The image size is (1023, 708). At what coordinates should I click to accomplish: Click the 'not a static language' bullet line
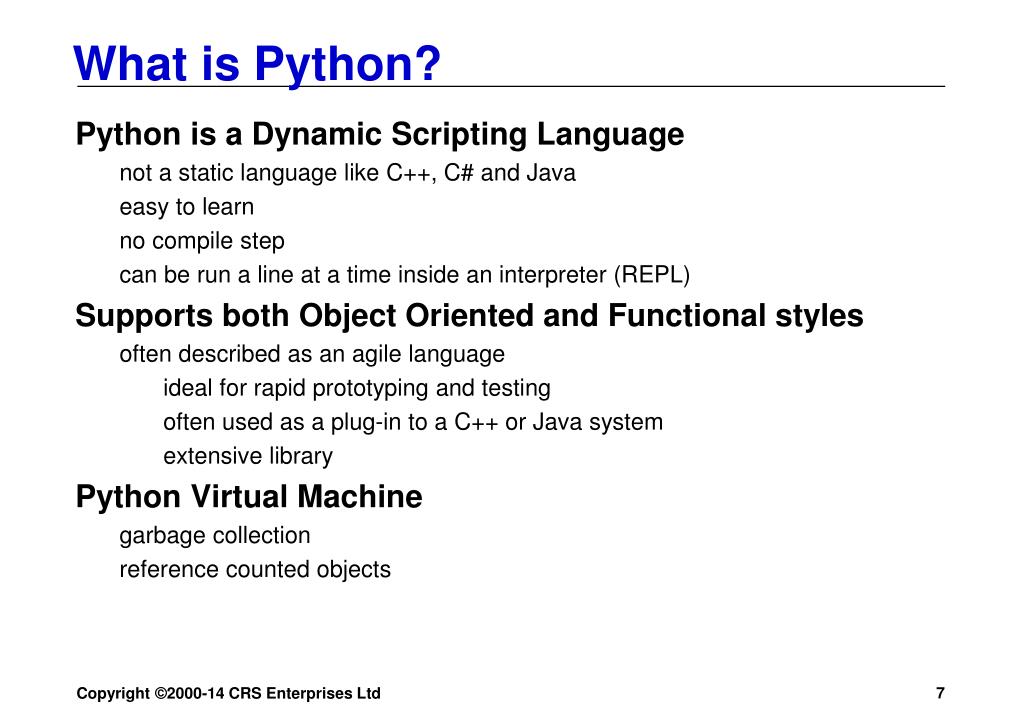coord(347,173)
